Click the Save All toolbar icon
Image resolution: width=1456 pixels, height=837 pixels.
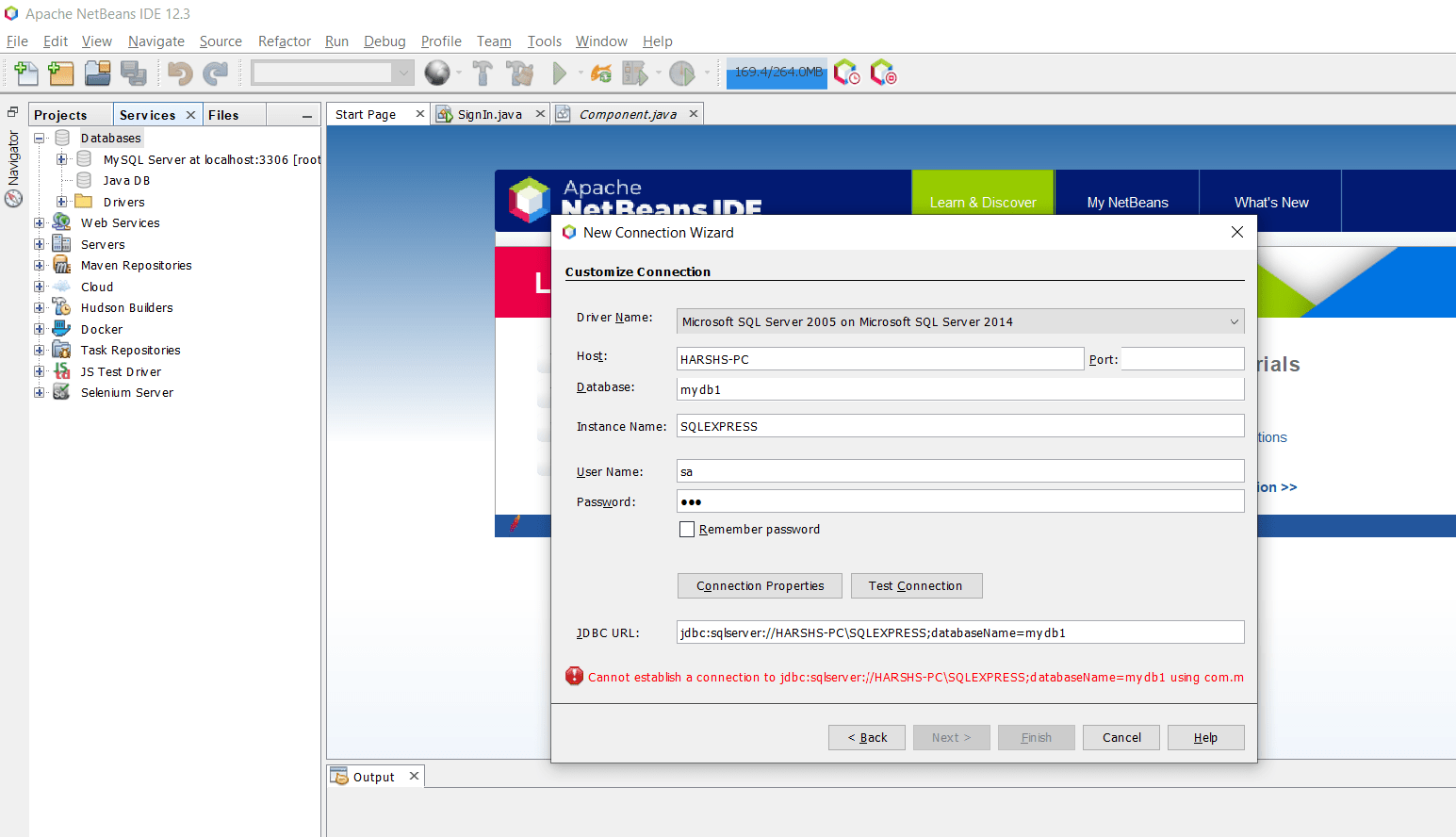pyautogui.click(x=133, y=73)
